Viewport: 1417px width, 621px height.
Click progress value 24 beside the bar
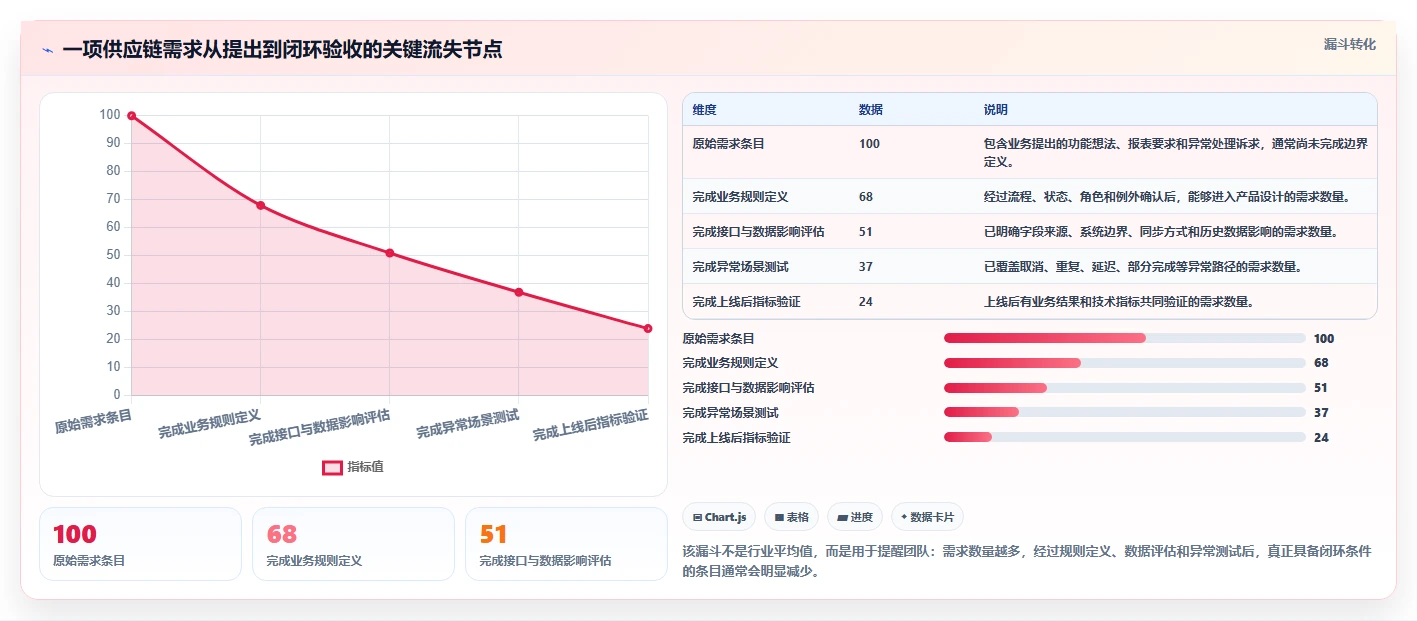point(1321,438)
